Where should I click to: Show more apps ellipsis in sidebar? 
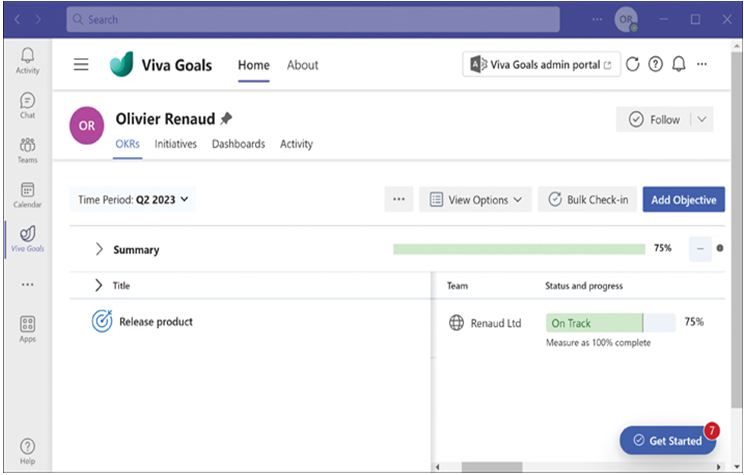[x=28, y=285]
